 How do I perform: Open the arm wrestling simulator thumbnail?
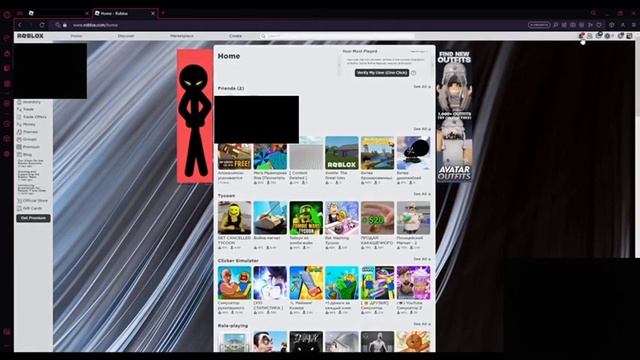[x=234, y=283]
